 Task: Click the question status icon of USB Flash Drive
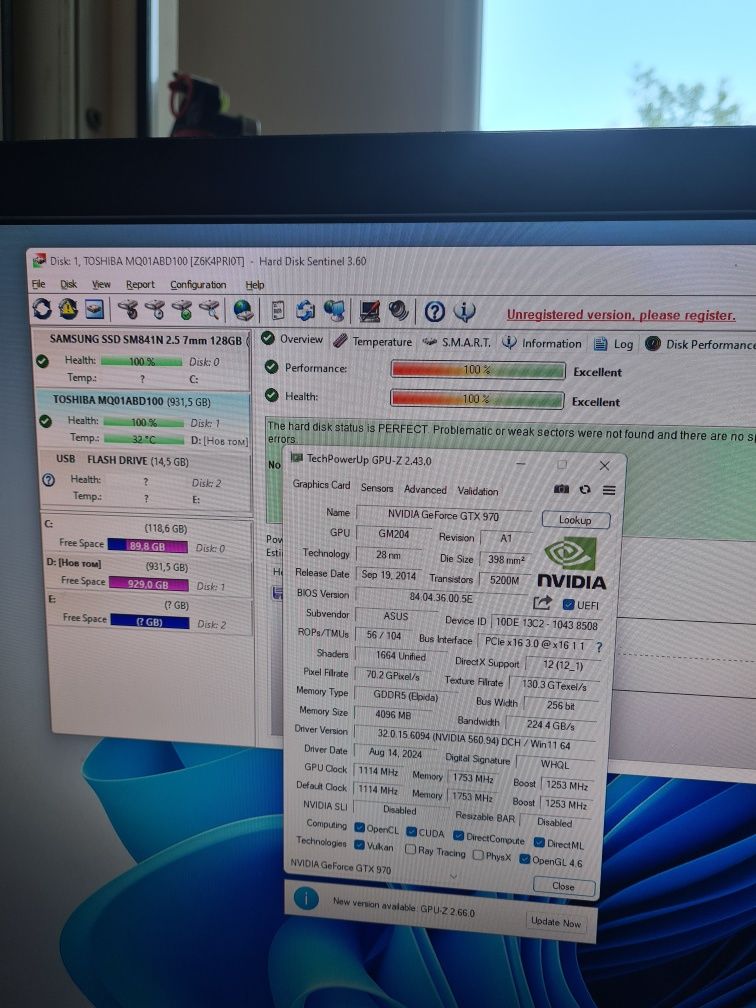48,480
